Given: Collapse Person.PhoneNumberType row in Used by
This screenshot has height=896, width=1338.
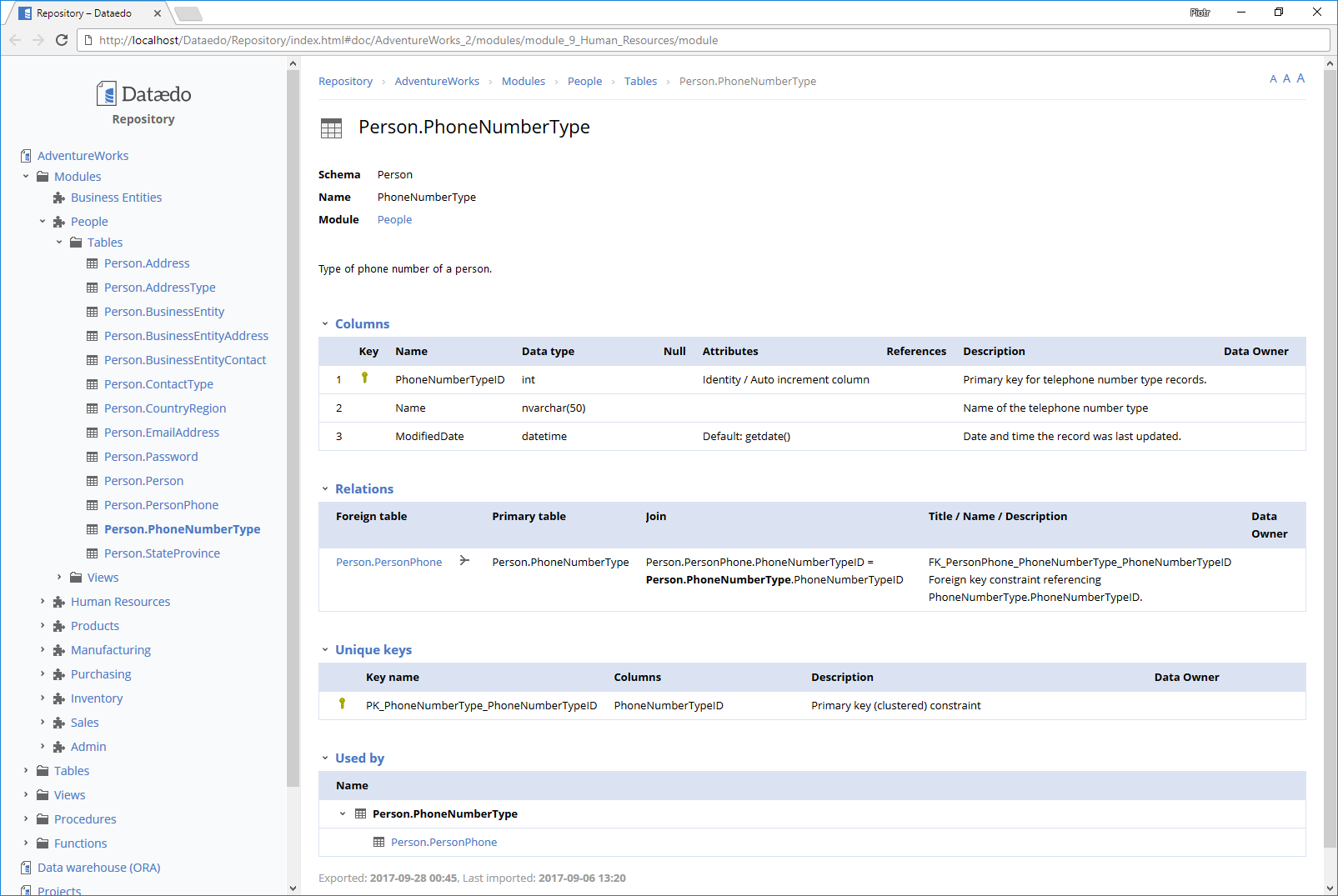Looking at the screenshot, I should click(343, 814).
